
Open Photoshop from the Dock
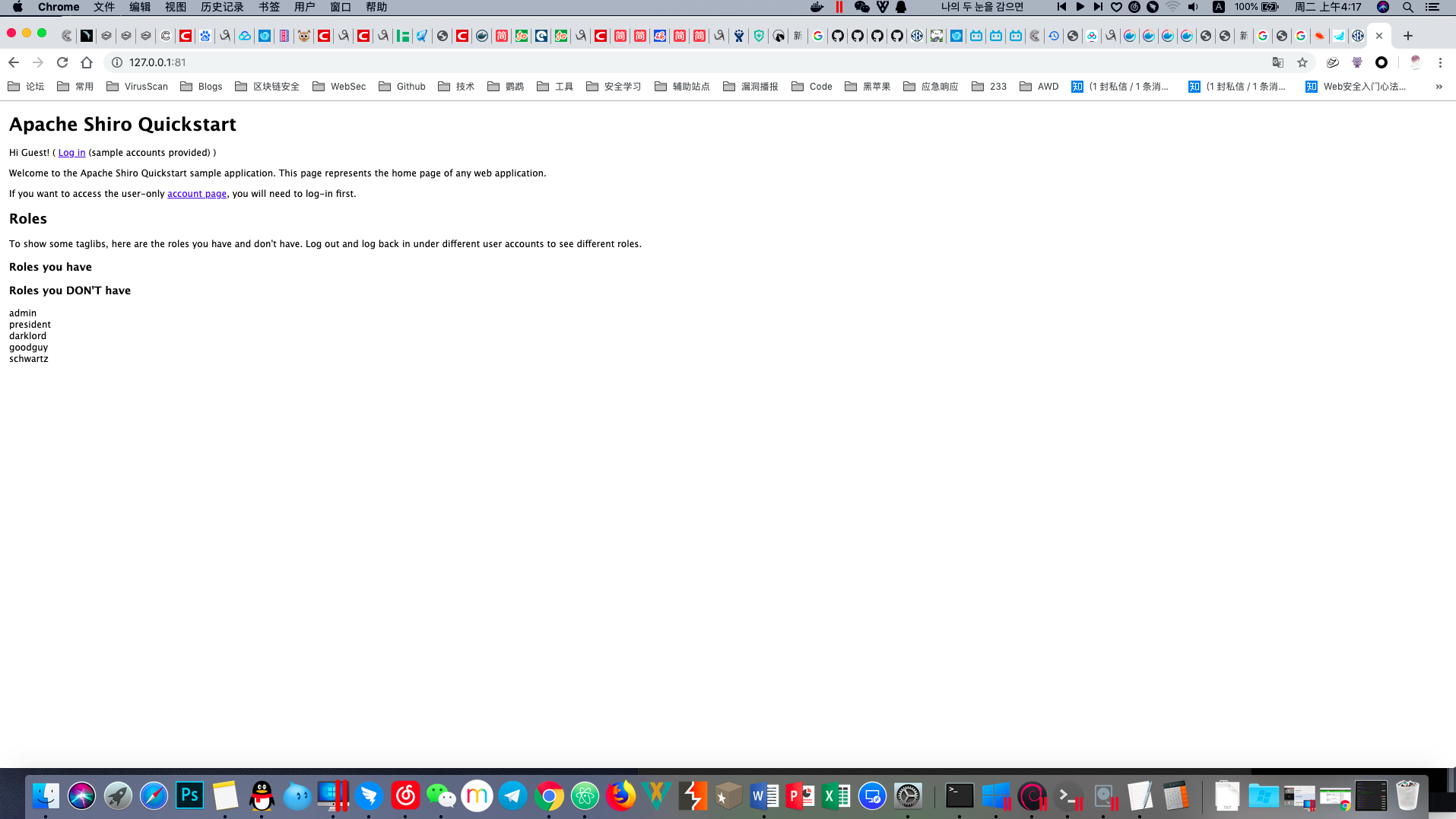coord(189,796)
